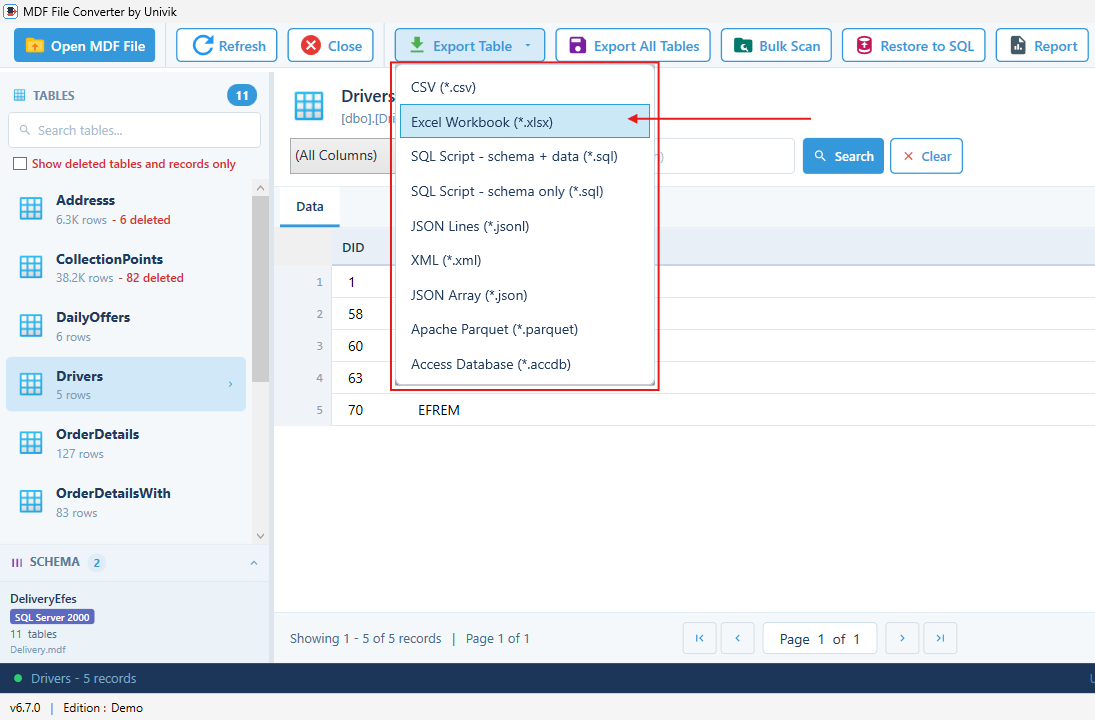
Task: Click the red Close X icon
Action: [x=311, y=46]
